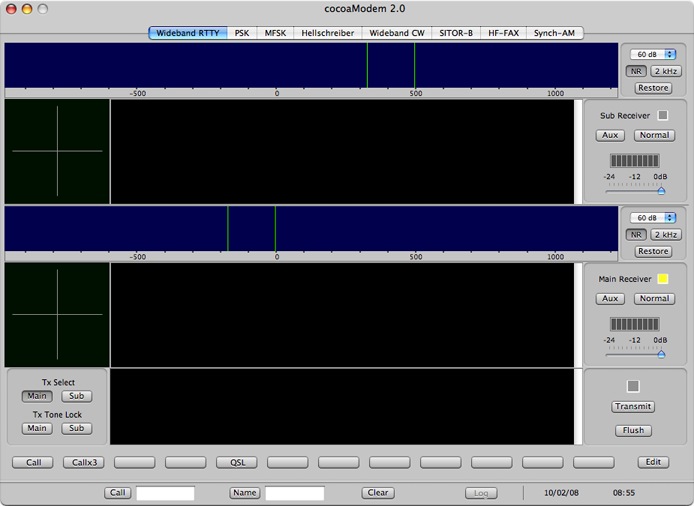This screenshot has height=506, width=694.
Task: Click the Flush button
Action: (633, 430)
